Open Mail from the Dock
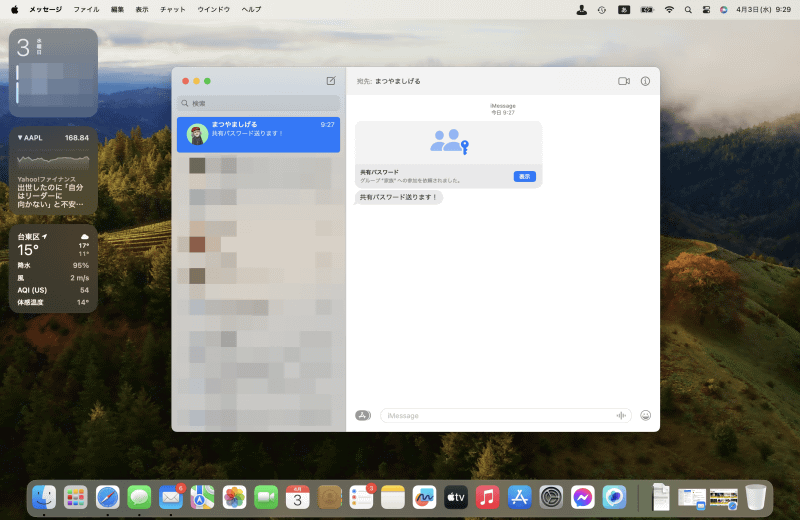800x520 pixels. tap(171, 497)
